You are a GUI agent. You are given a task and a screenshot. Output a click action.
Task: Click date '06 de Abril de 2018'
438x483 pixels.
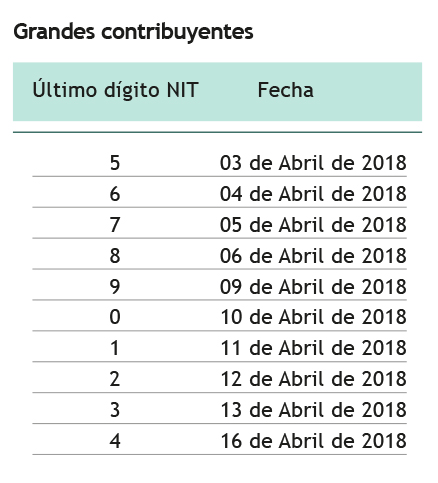coord(313,256)
